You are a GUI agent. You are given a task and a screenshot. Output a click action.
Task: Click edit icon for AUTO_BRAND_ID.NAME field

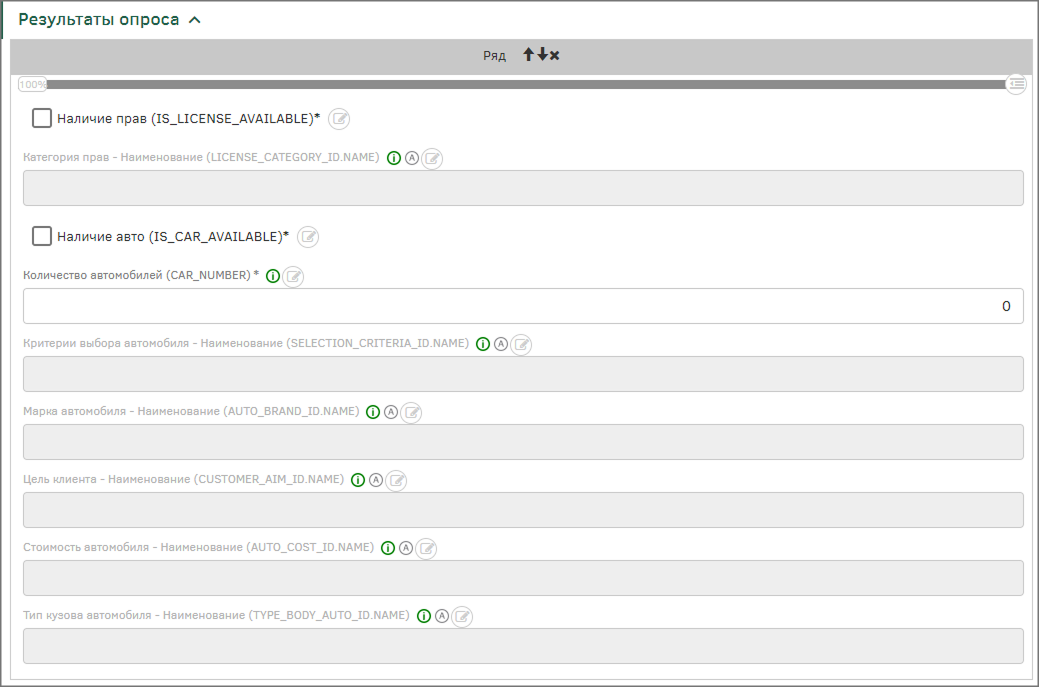pos(412,412)
